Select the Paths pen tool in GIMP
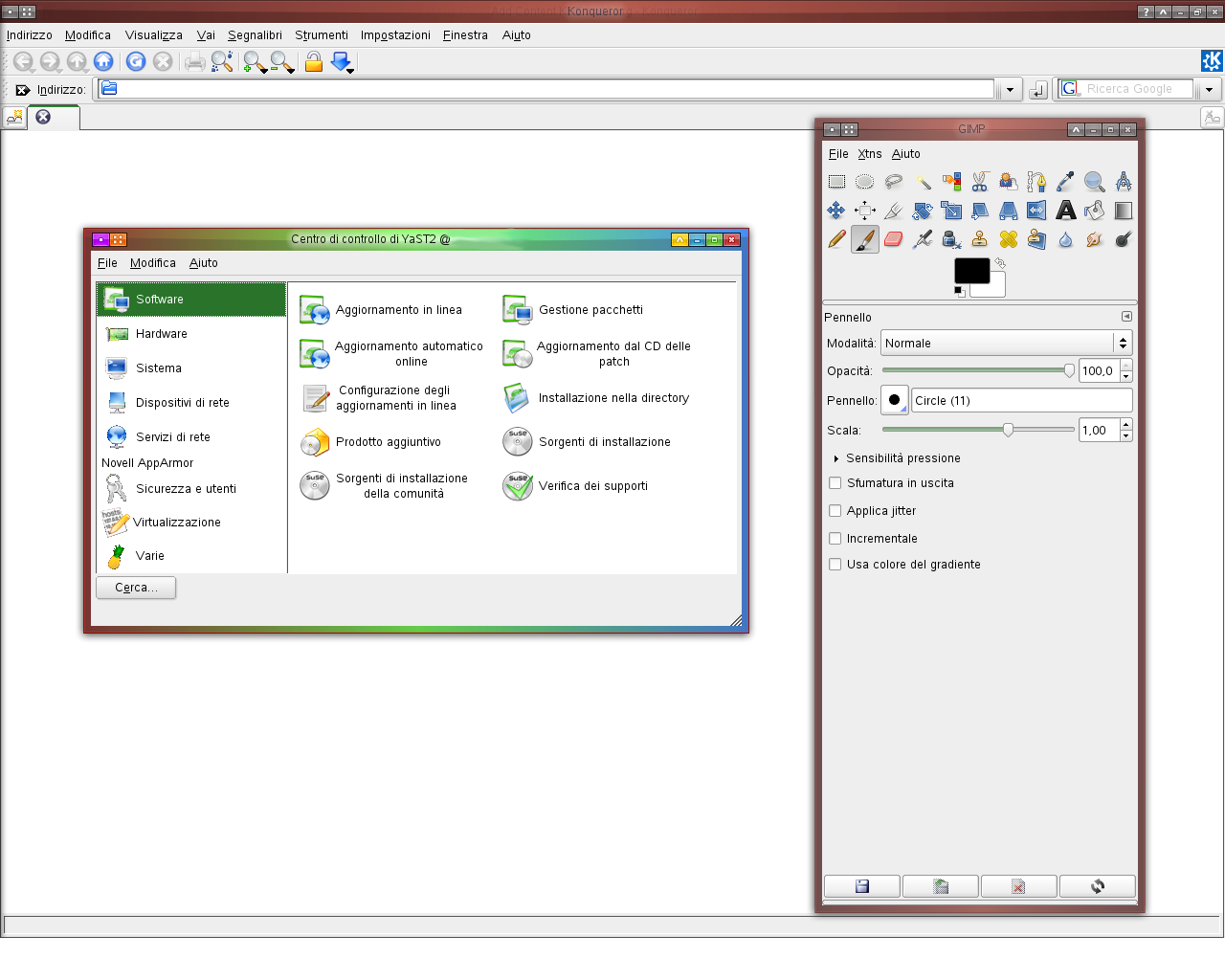This screenshot has height=980, width=1225. (1037, 181)
